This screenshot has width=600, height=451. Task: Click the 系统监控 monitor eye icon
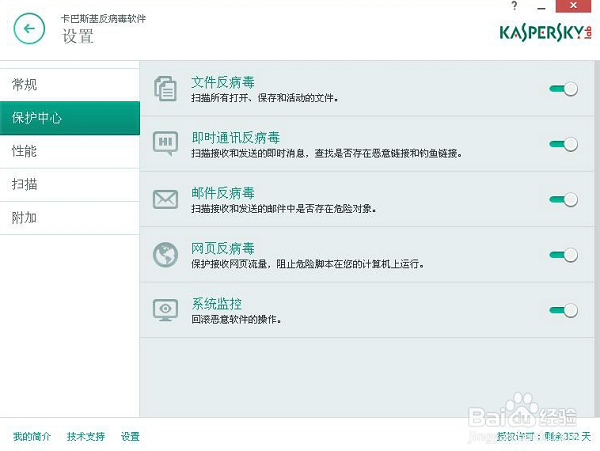coord(165,309)
